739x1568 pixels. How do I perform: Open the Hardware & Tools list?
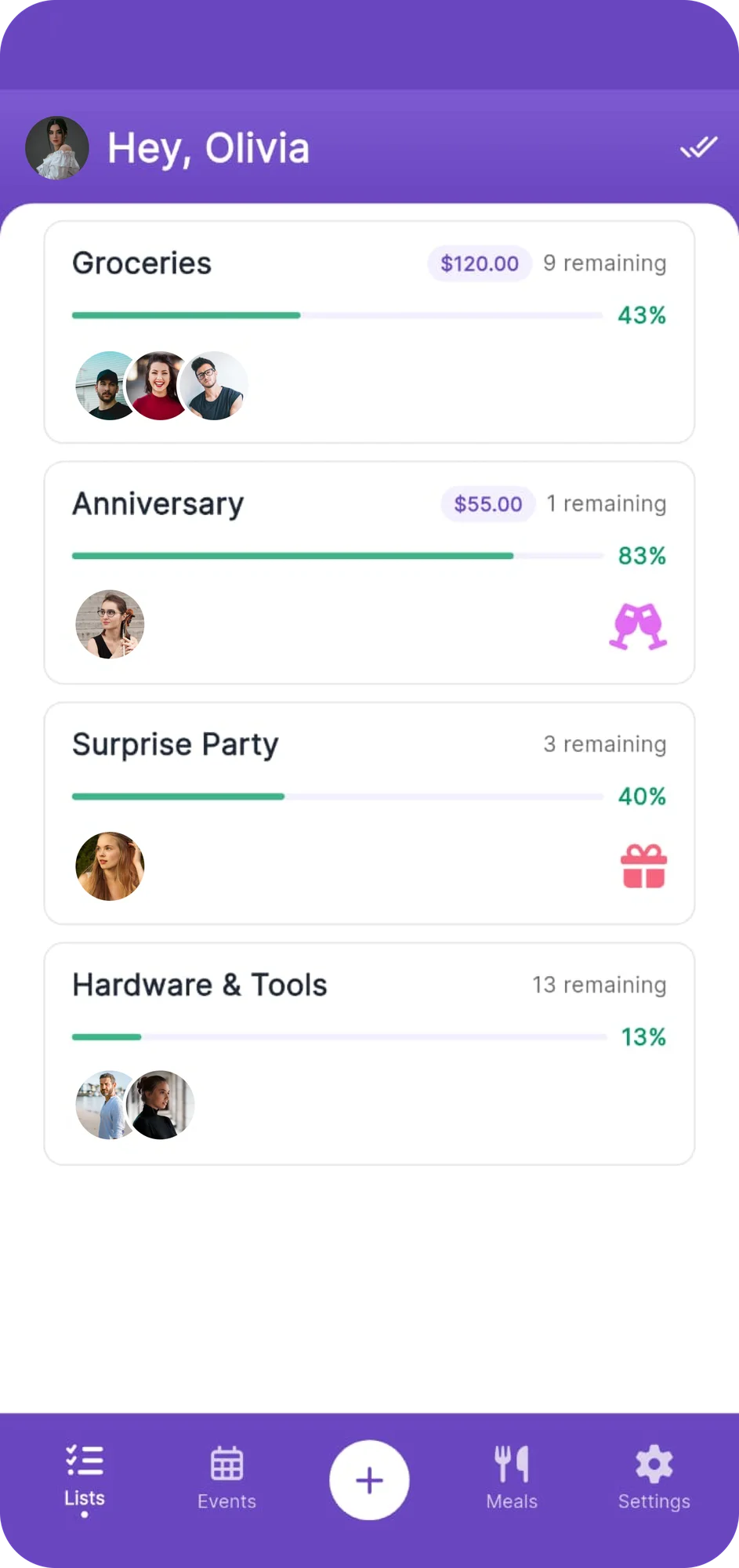click(x=200, y=985)
